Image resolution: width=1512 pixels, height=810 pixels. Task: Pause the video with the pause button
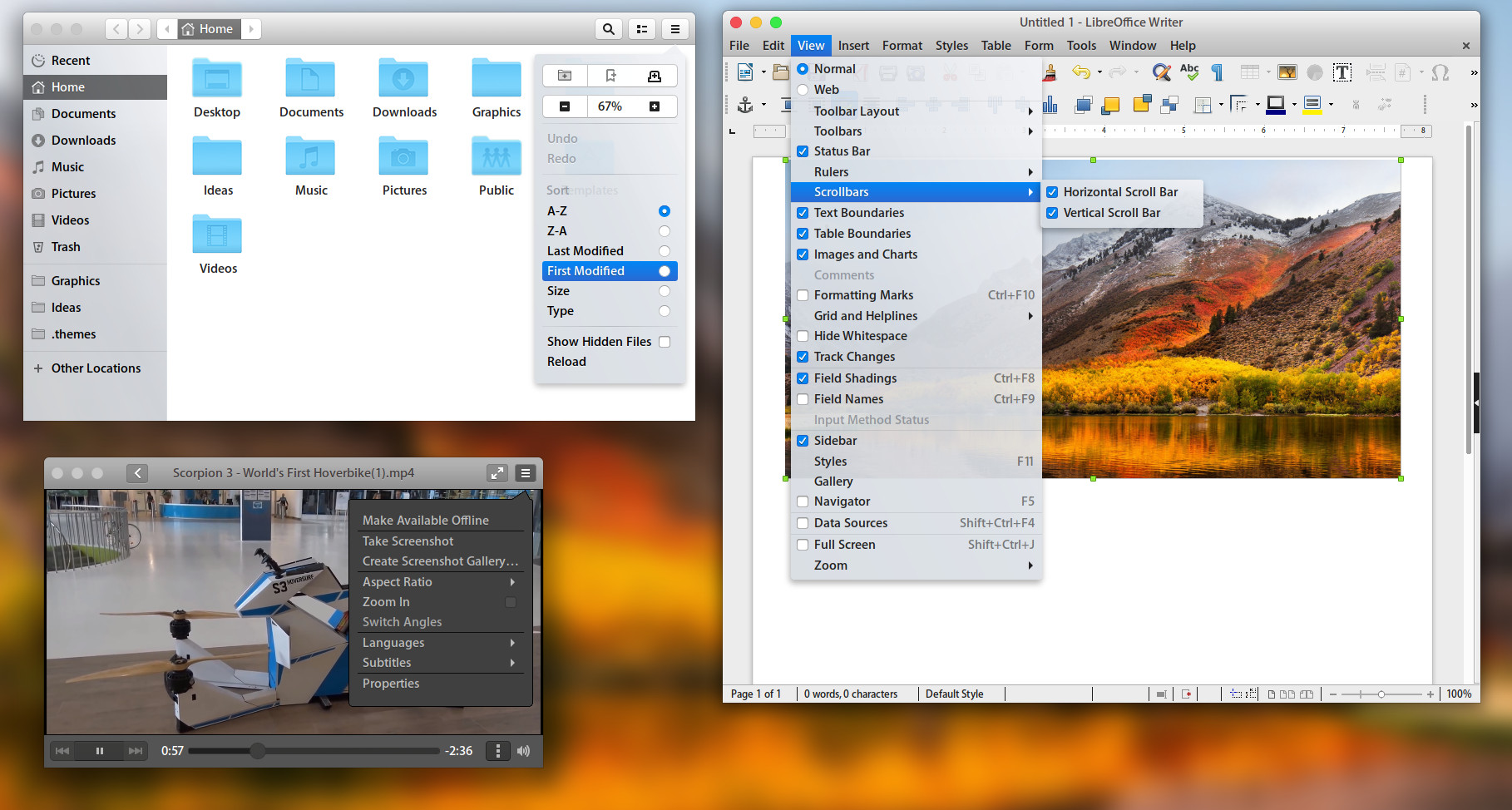tap(99, 751)
